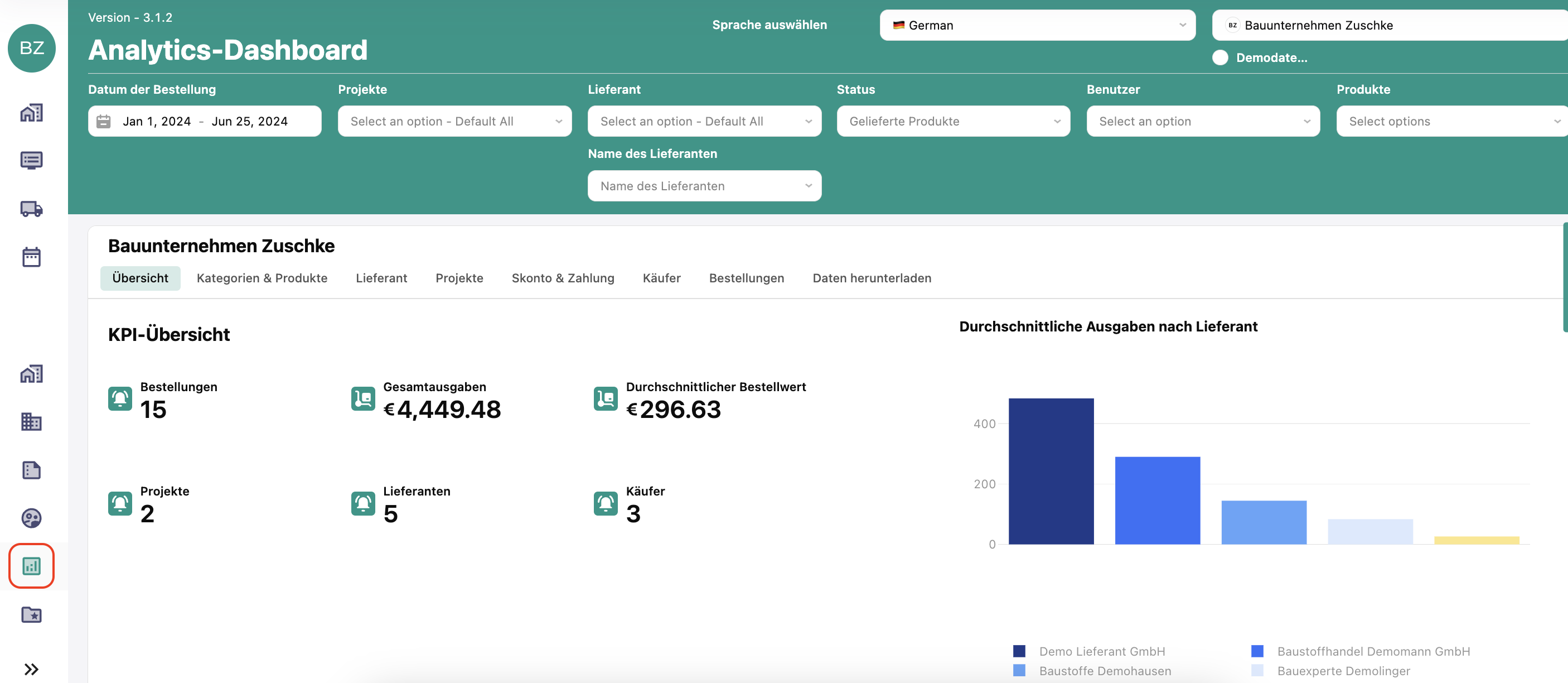Click the Jun 25, 2024 end date
This screenshot has width=1568, height=683.
click(x=249, y=121)
